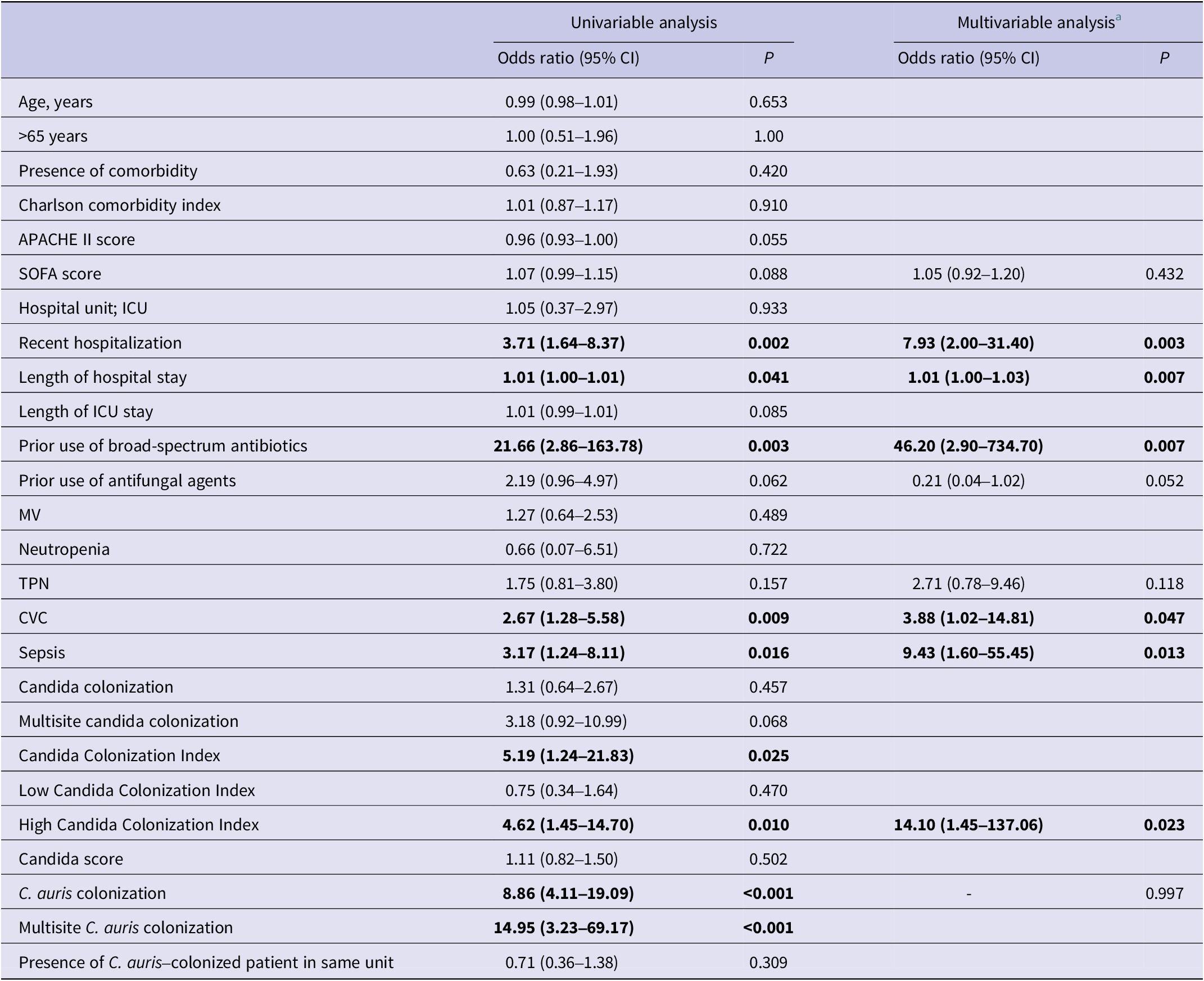This screenshot has width=1204, height=981.
Task: Click the 'Multisite C. auris colonization' row label
Action: [125, 928]
